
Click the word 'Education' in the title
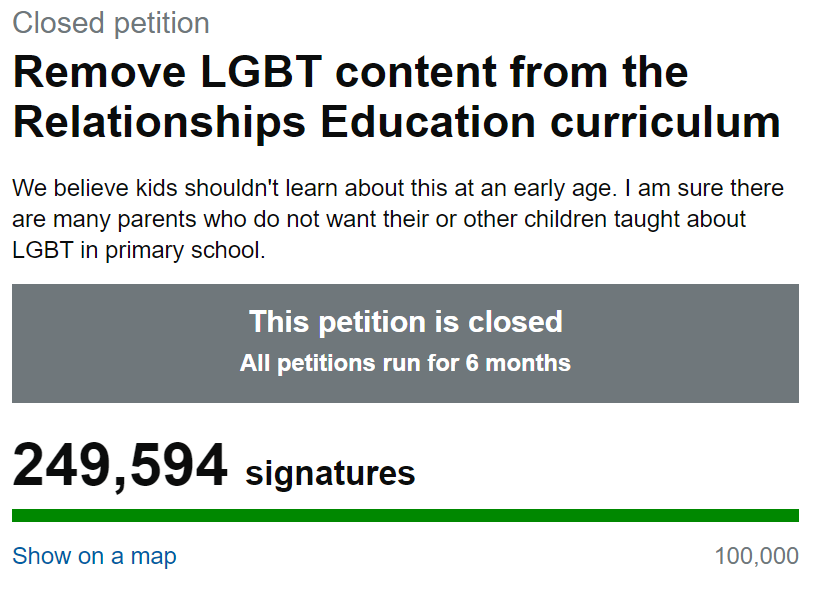pyautogui.click(x=428, y=122)
